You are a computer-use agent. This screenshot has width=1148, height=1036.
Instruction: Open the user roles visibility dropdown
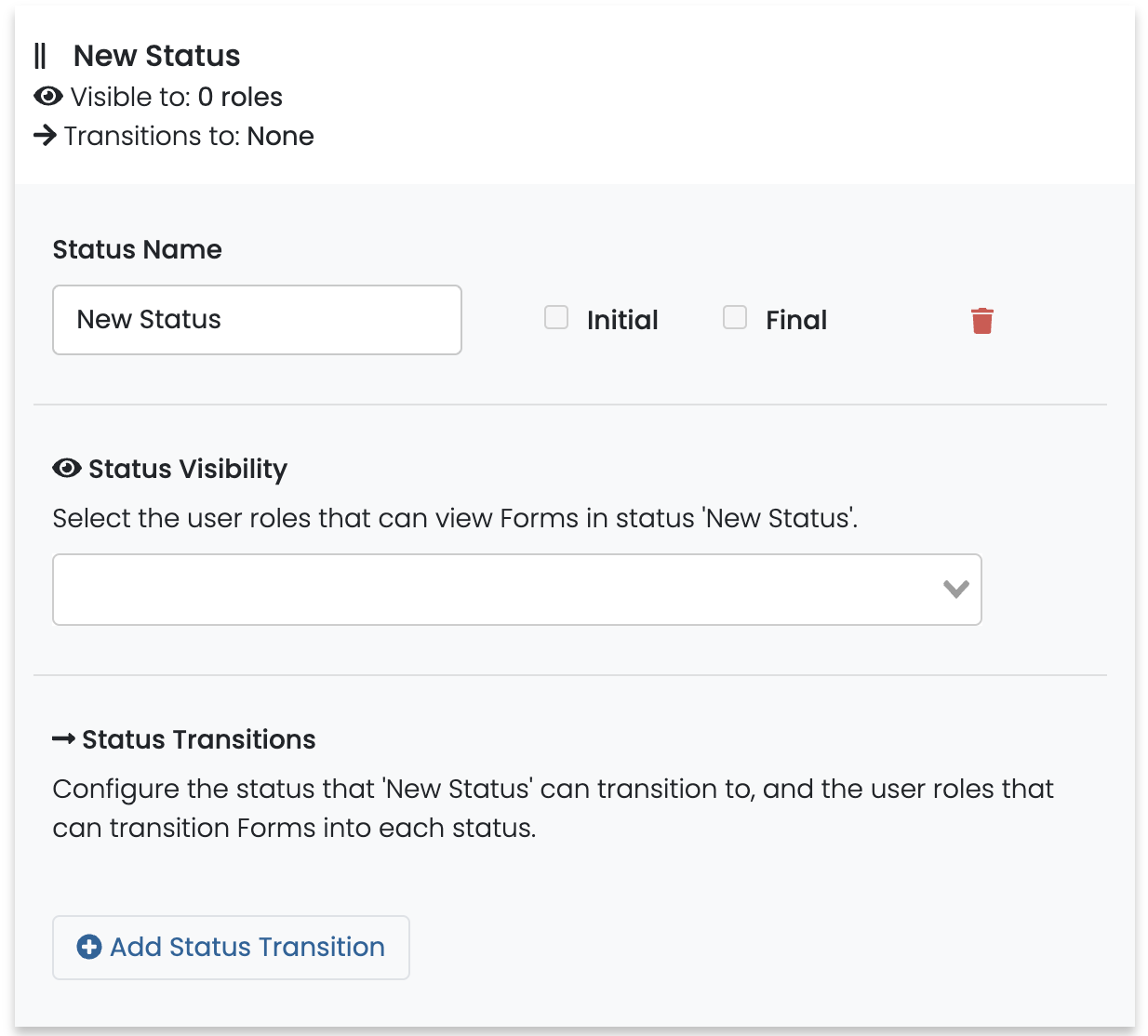click(x=493, y=590)
